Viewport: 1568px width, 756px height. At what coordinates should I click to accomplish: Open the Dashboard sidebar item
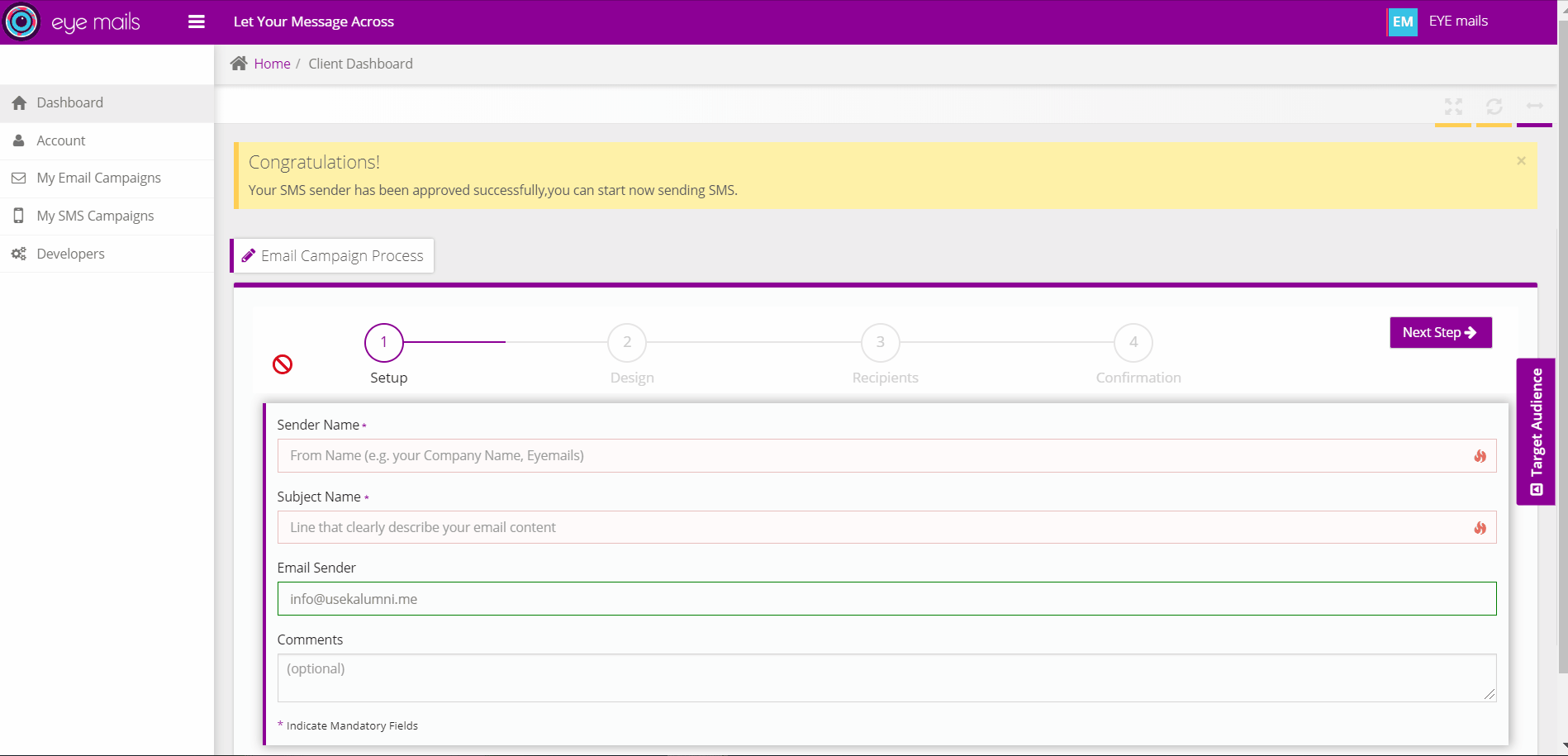(x=70, y=103)
